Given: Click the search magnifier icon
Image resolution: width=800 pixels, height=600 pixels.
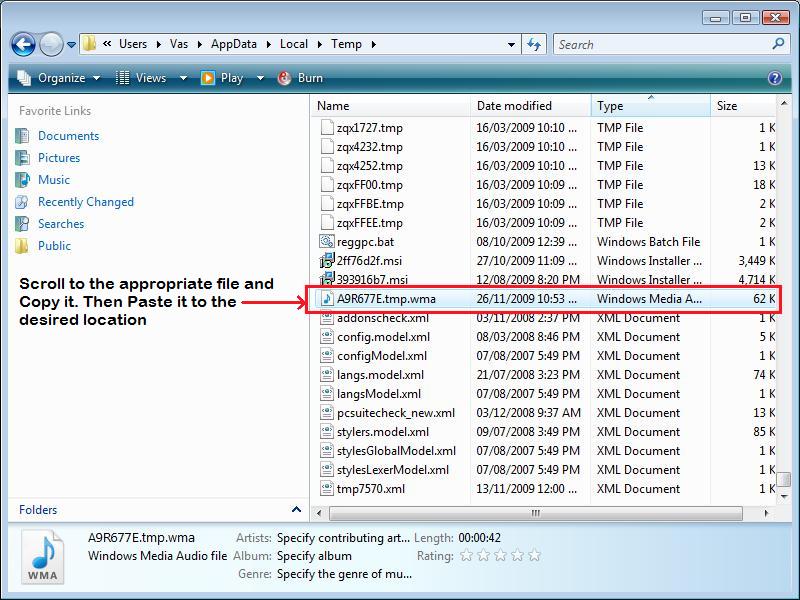Looking at the screenshot, I should coord(776,44).
